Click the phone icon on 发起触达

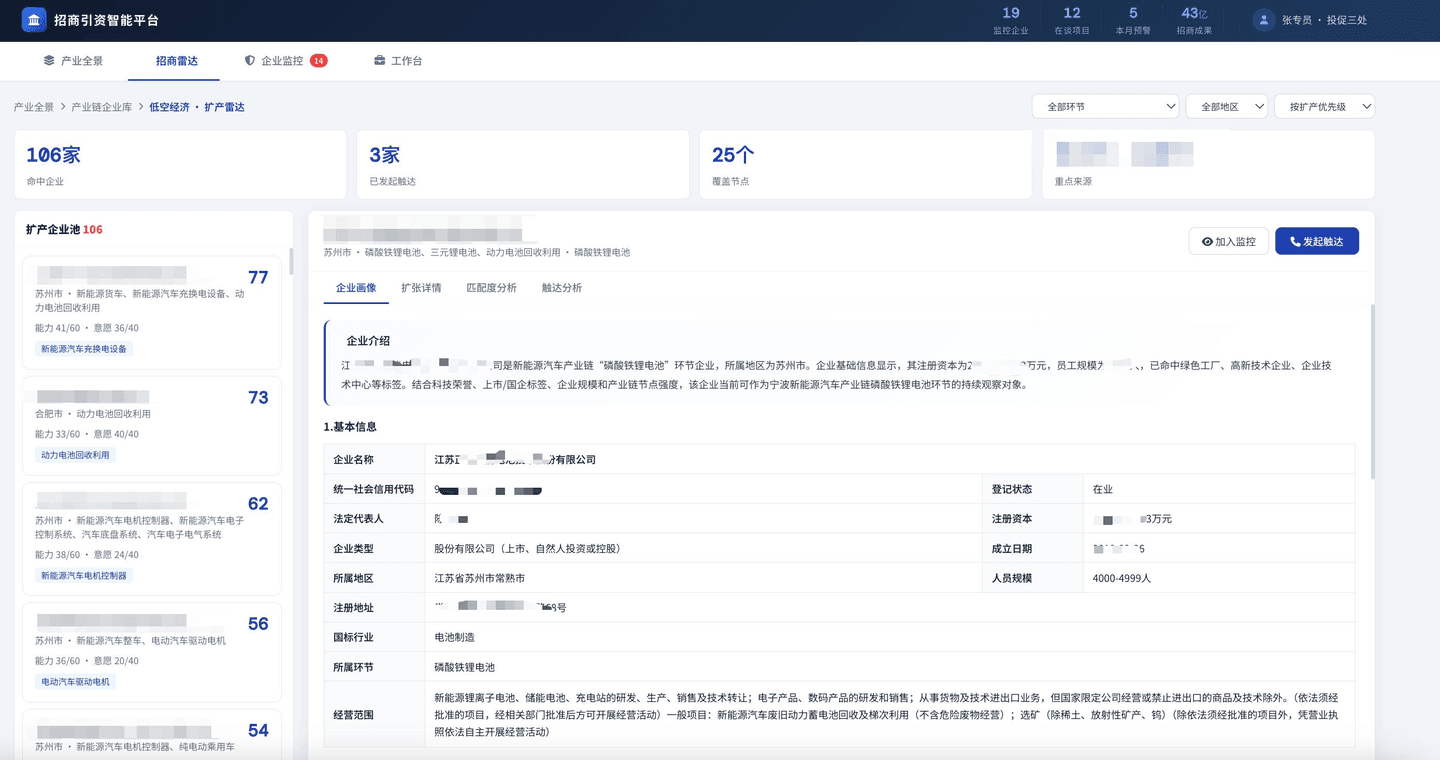(1295, 242)
